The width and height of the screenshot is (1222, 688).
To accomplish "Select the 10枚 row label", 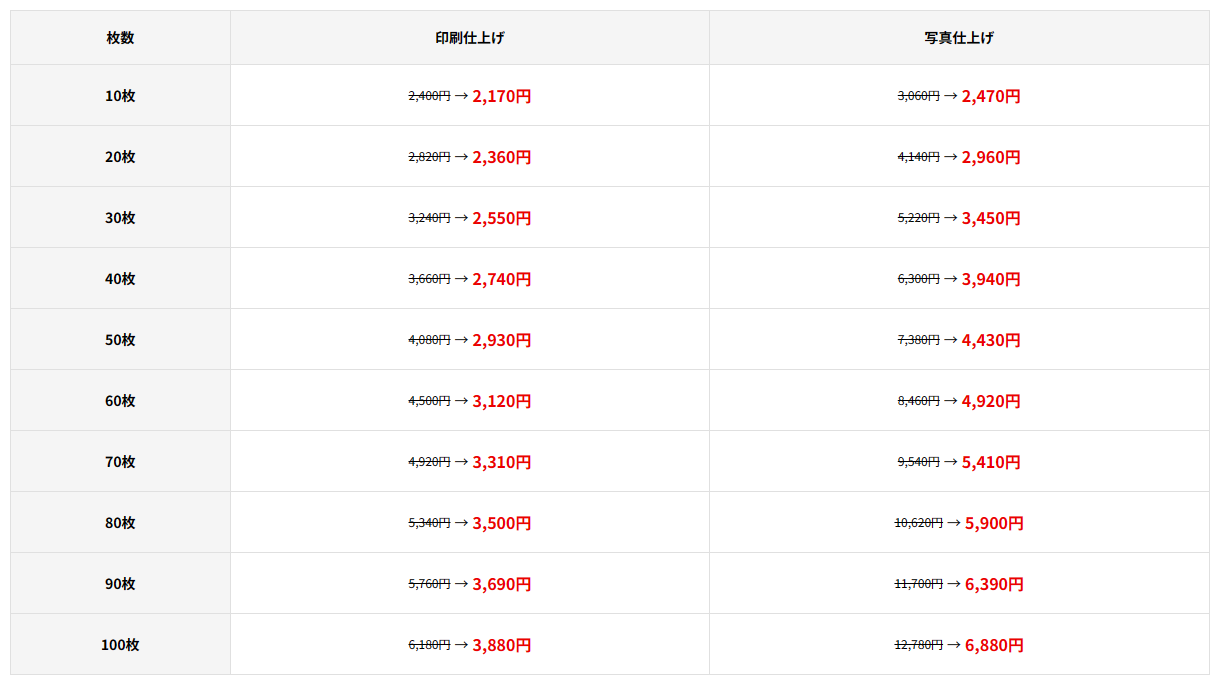I will coord(120,96).
